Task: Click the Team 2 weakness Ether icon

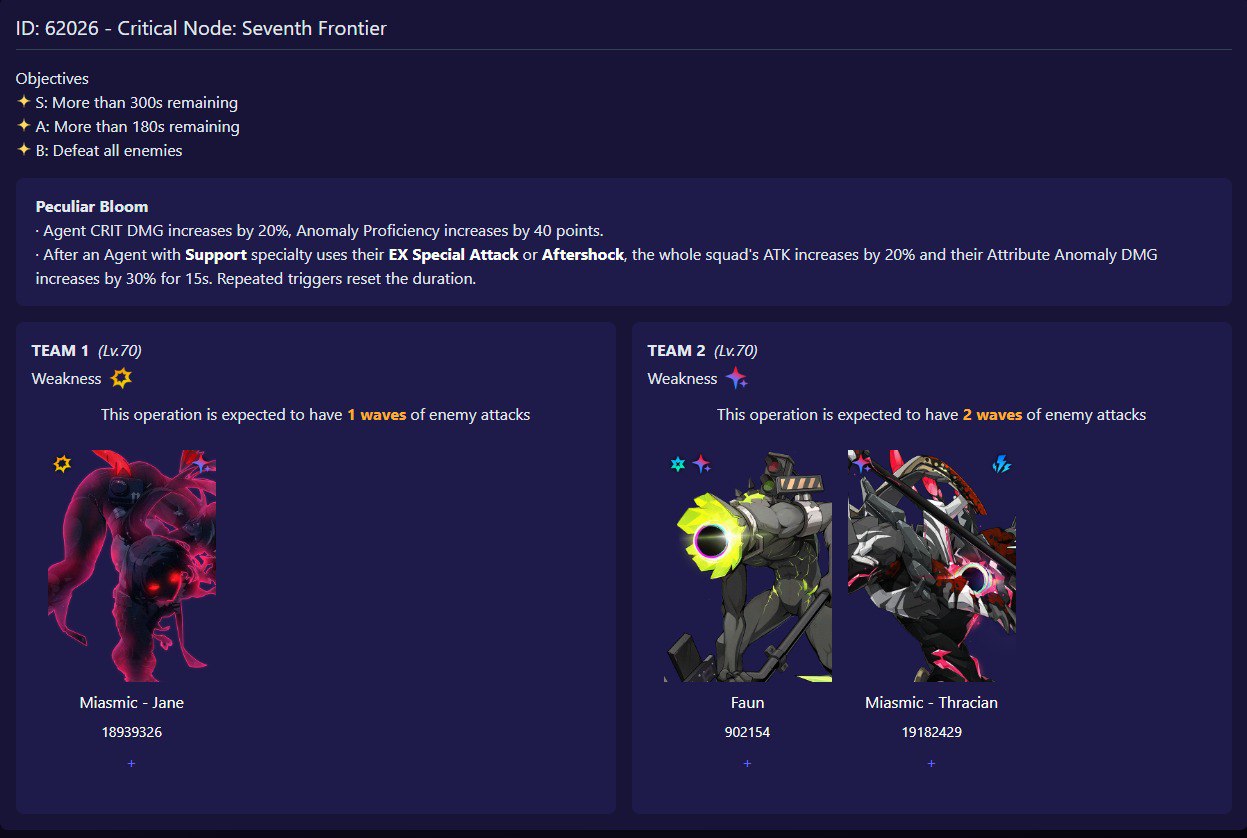Action: click(x=737, y=378)
